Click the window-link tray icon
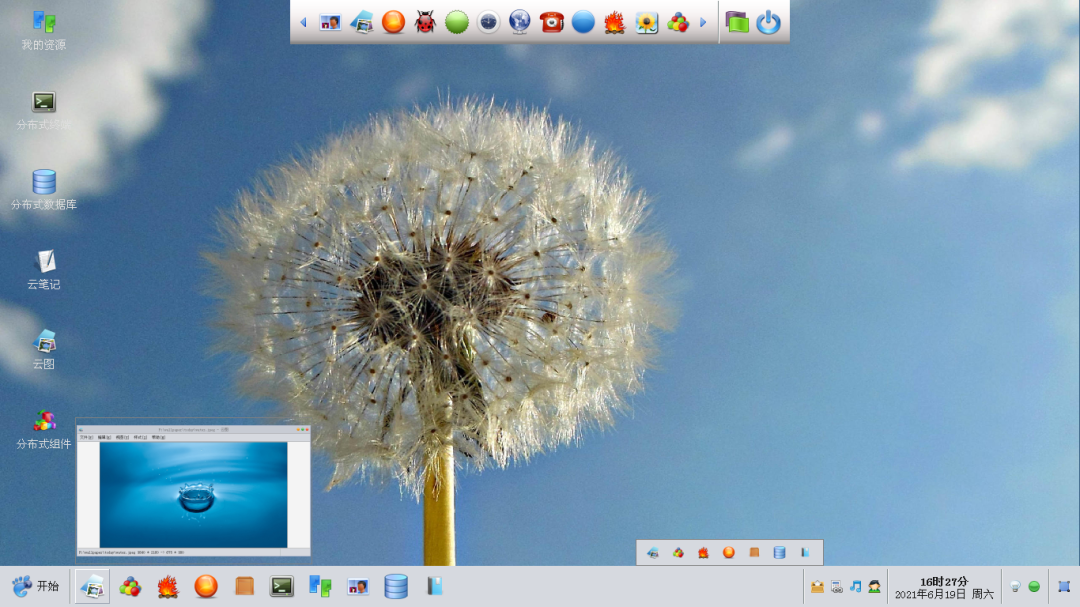 coord(836,586)
